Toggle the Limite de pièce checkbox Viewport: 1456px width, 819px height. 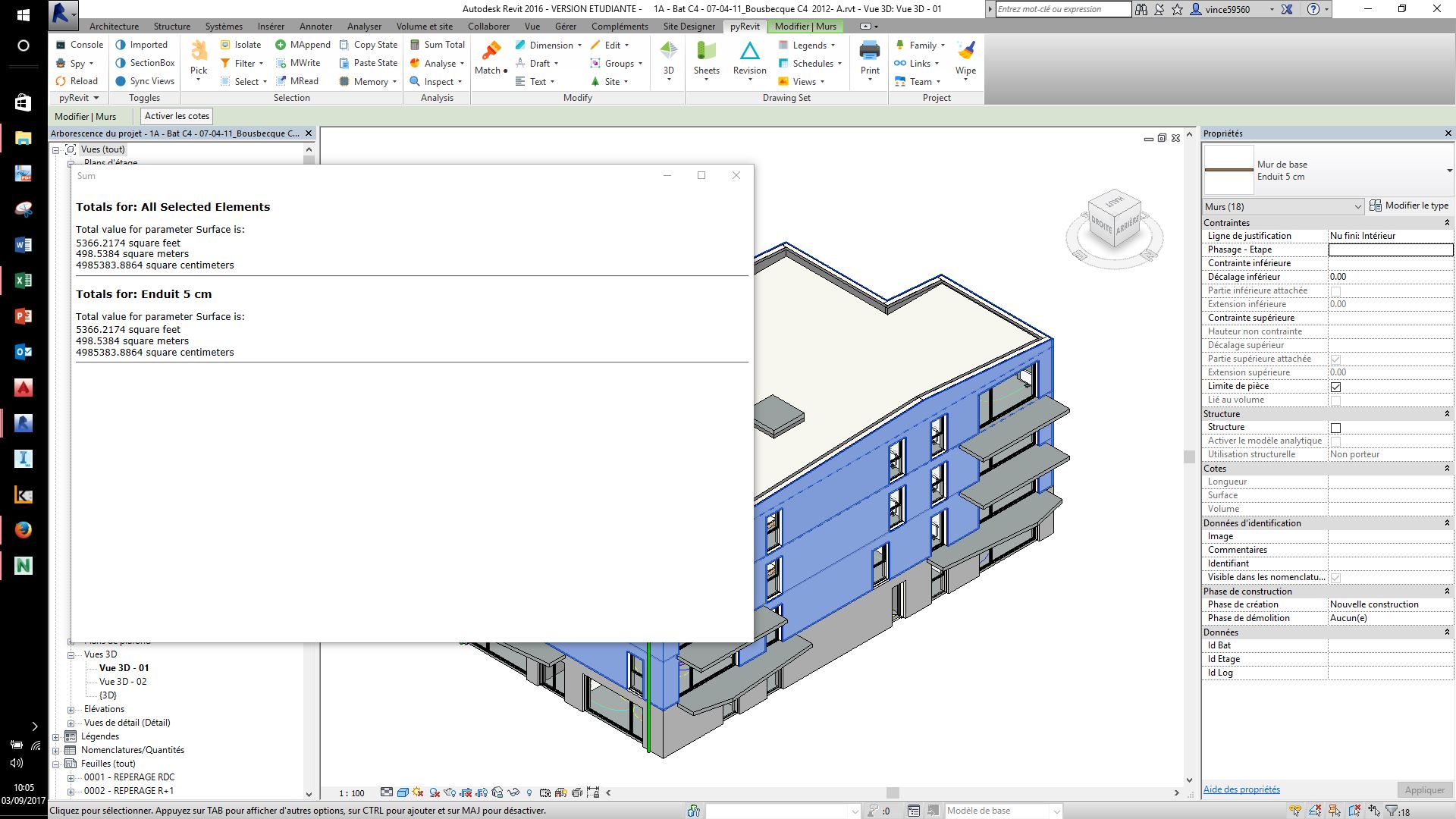(1335, 387)
